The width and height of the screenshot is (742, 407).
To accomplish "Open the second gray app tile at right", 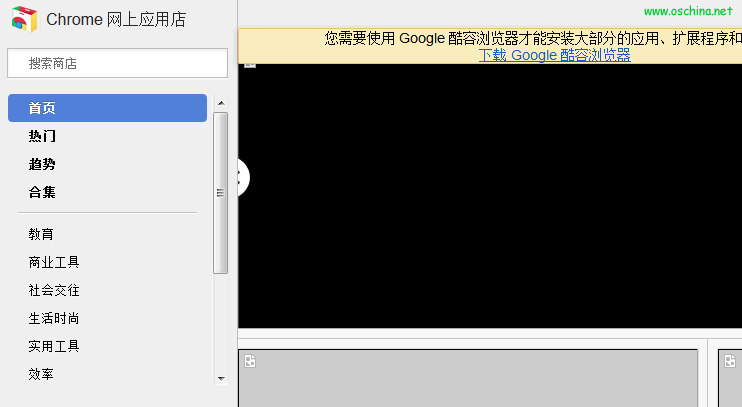I will point(730,378).
